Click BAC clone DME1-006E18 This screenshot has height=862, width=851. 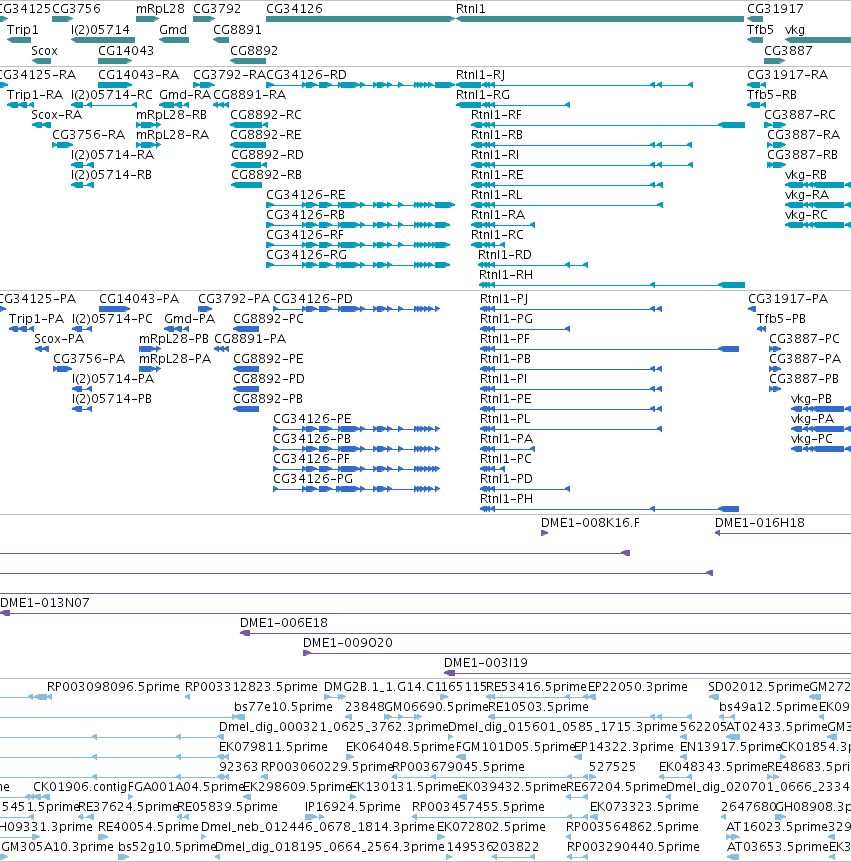coord(284,623)
